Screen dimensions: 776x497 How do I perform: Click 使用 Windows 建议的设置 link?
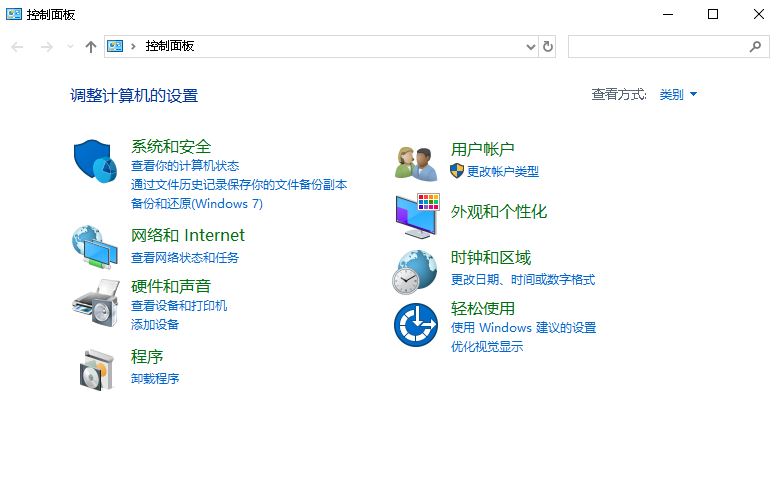[523, 328]
